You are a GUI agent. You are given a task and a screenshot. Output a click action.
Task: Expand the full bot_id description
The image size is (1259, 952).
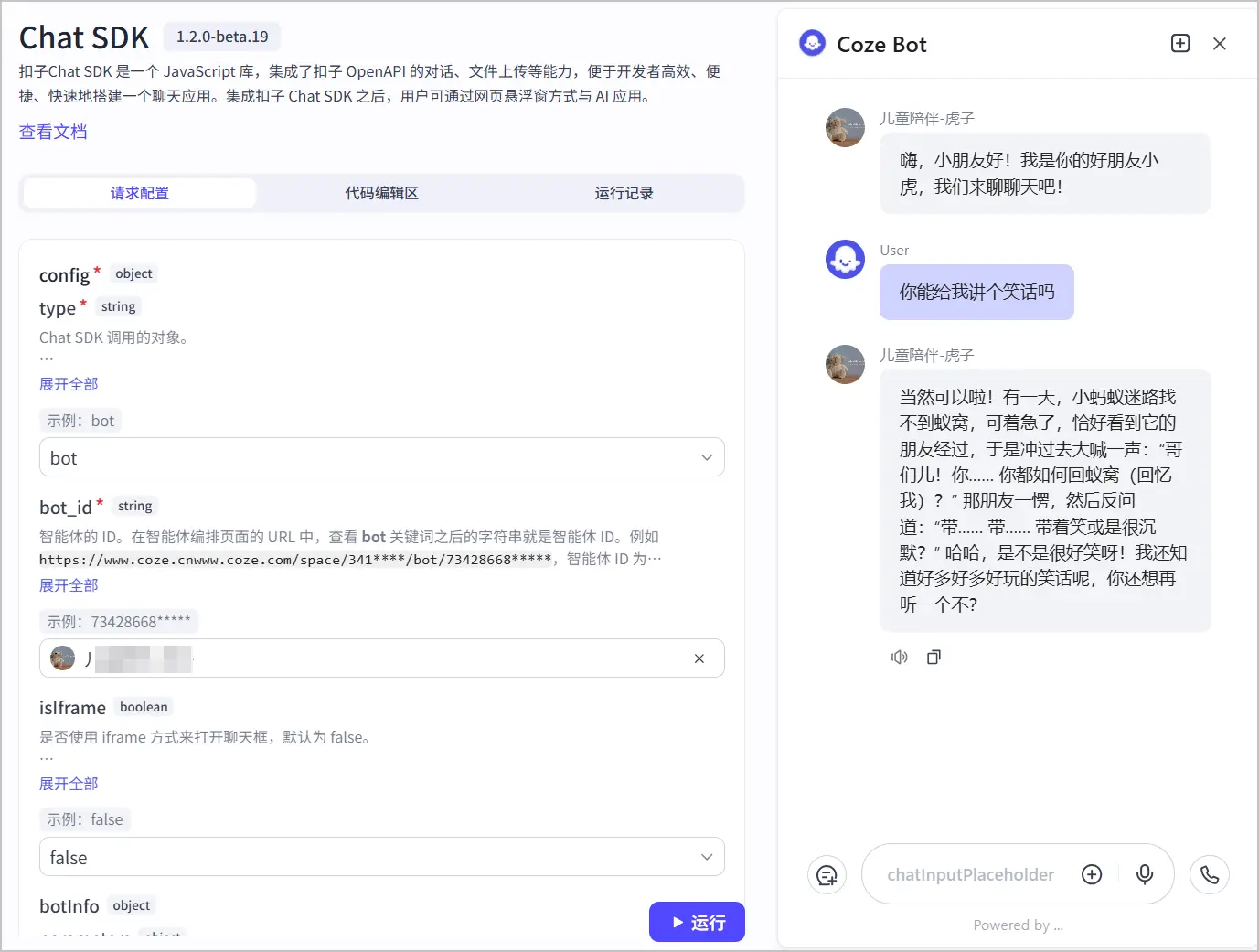tap(69, 585)
